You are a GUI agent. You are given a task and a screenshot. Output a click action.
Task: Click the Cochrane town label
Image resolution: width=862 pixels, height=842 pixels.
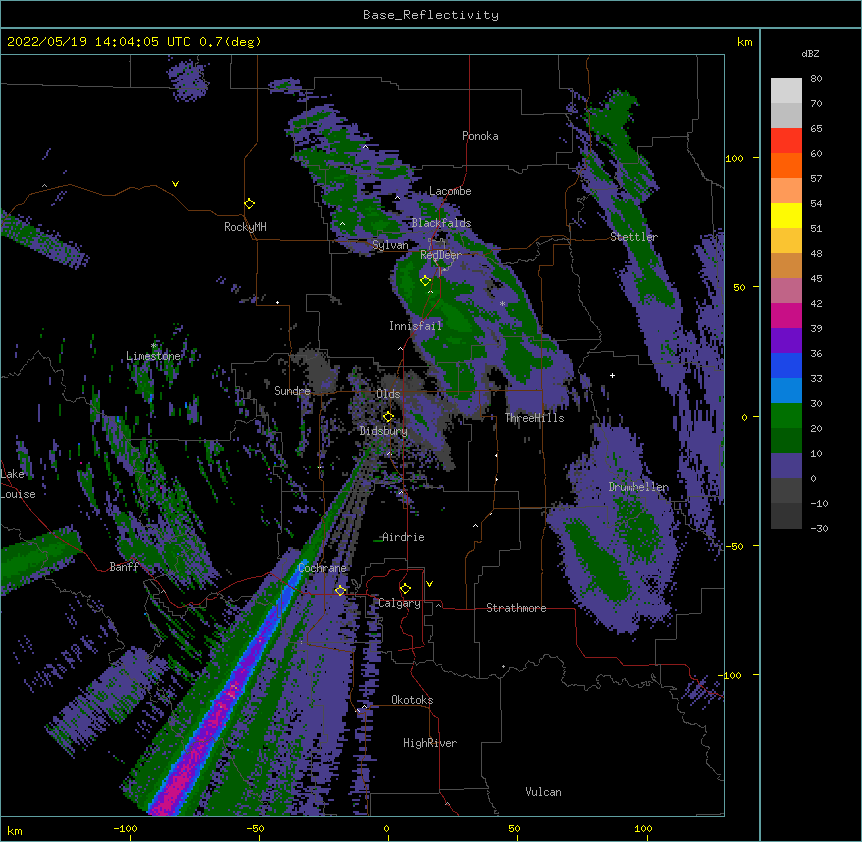point(322,568)
